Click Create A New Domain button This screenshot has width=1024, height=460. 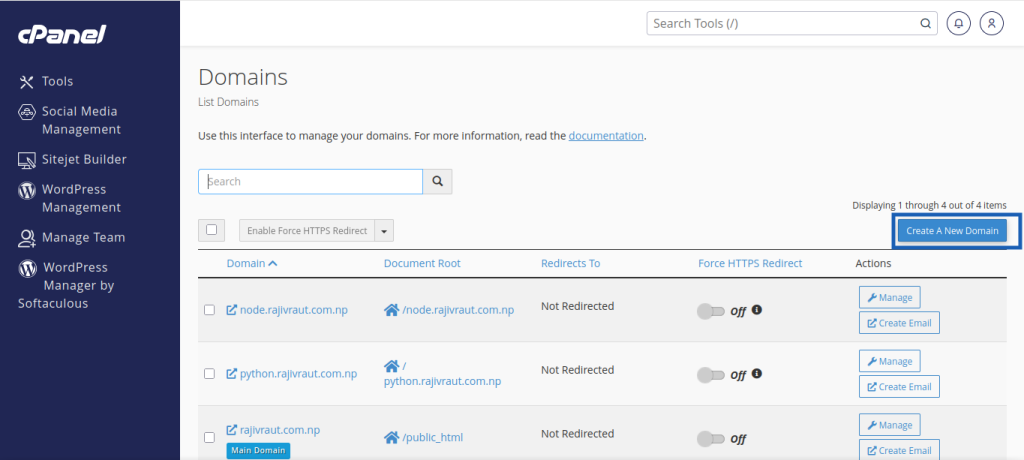point(952,231)
